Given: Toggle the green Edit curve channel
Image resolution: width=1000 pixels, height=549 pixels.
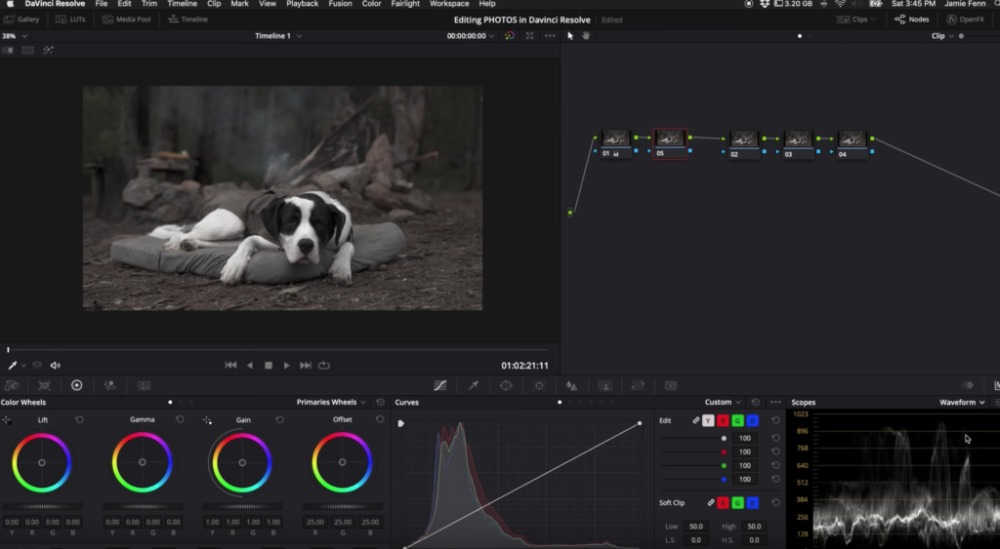Looking at the screenshot, I should [x=737, y=421].
